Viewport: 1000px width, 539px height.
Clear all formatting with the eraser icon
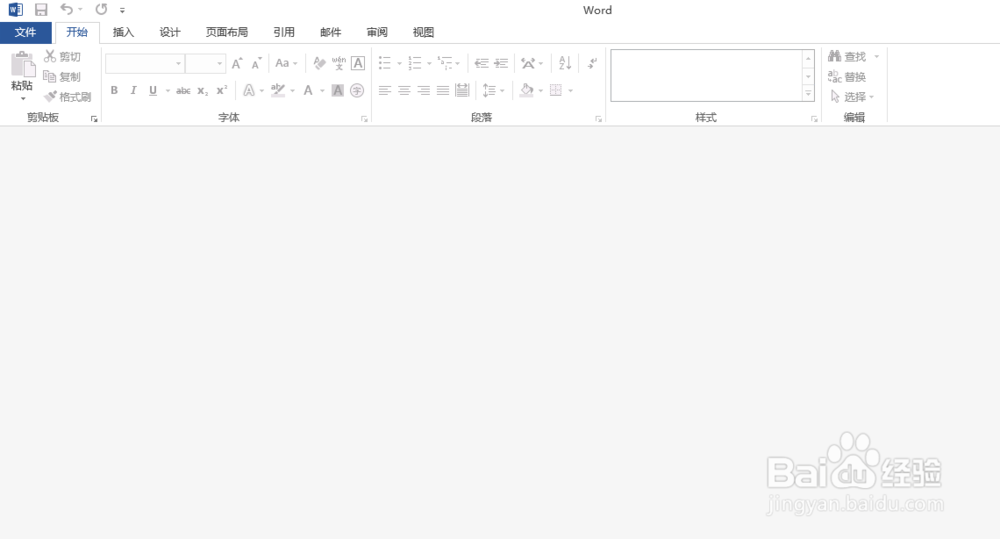tap(320, 63)
